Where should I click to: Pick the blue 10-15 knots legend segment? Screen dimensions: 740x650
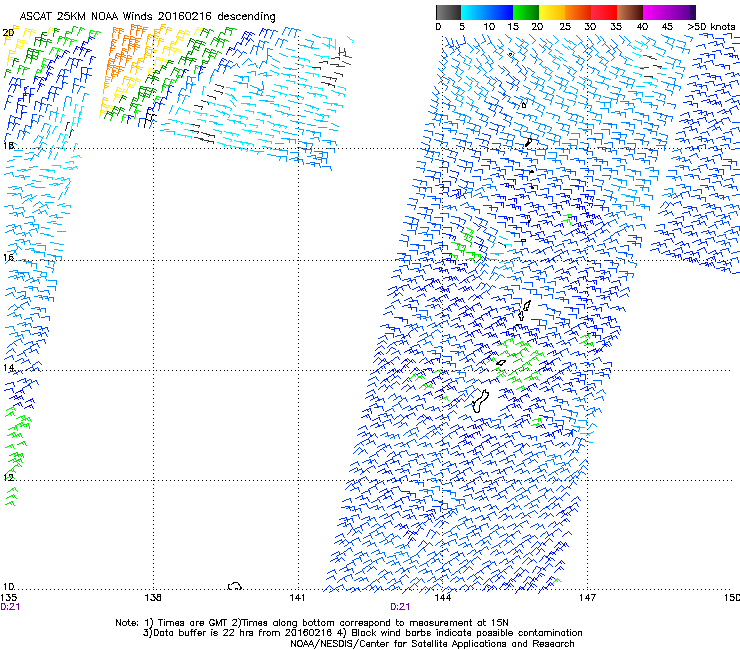(x=500, y=12)
